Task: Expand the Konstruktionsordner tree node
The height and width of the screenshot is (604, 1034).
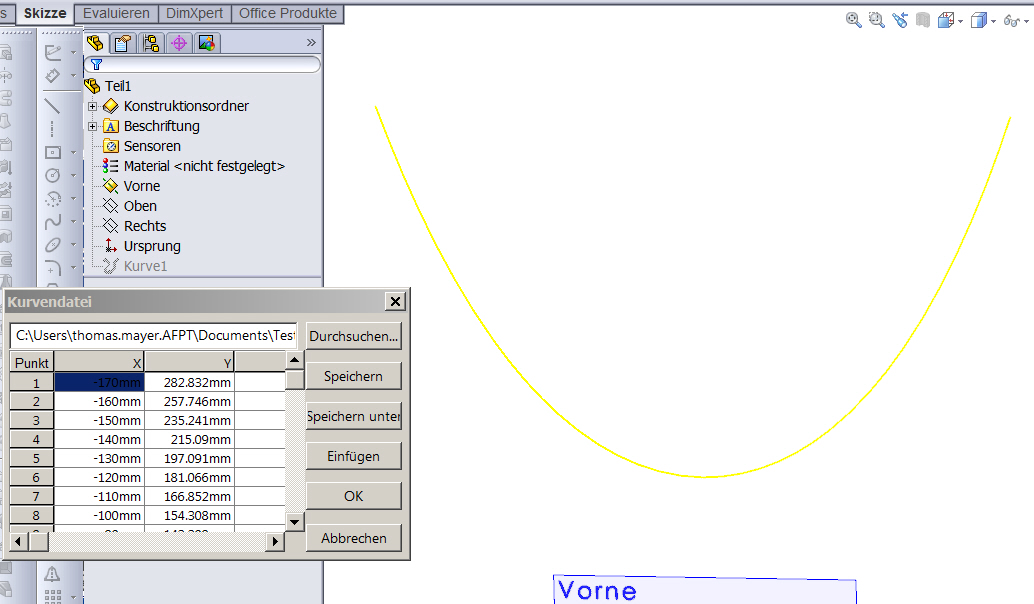Action: tap(92, 106)
